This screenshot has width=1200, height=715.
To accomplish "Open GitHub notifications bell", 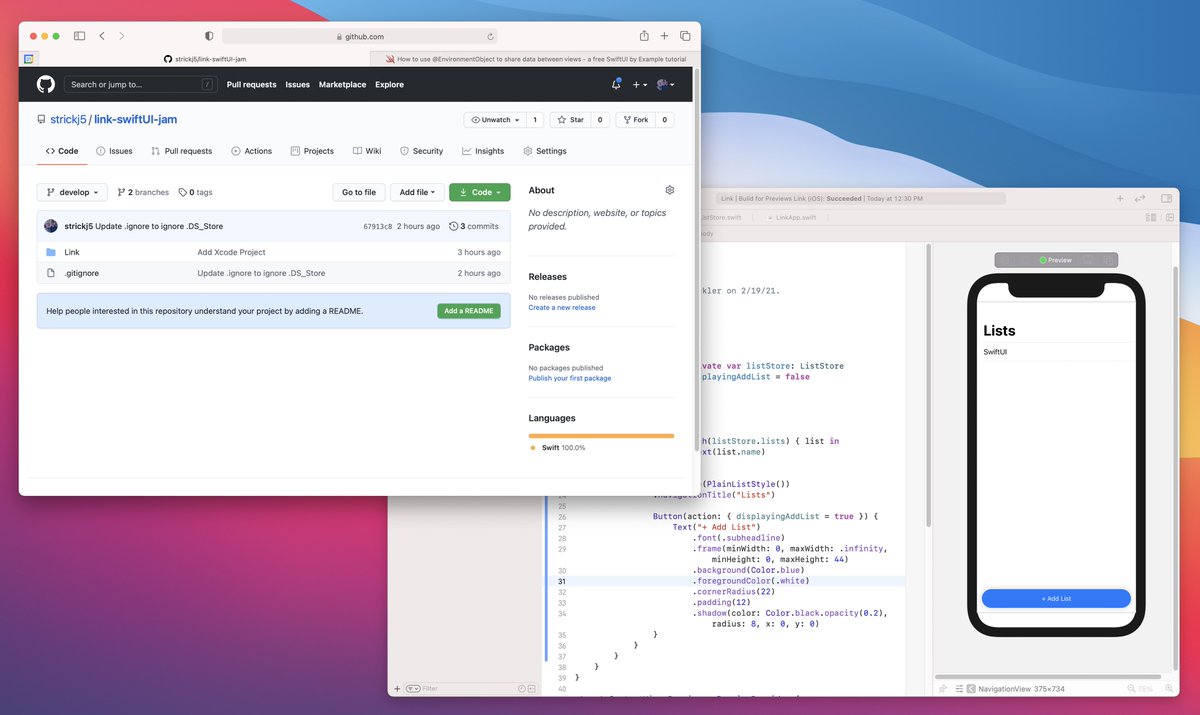I will click(x=616, y=85).
